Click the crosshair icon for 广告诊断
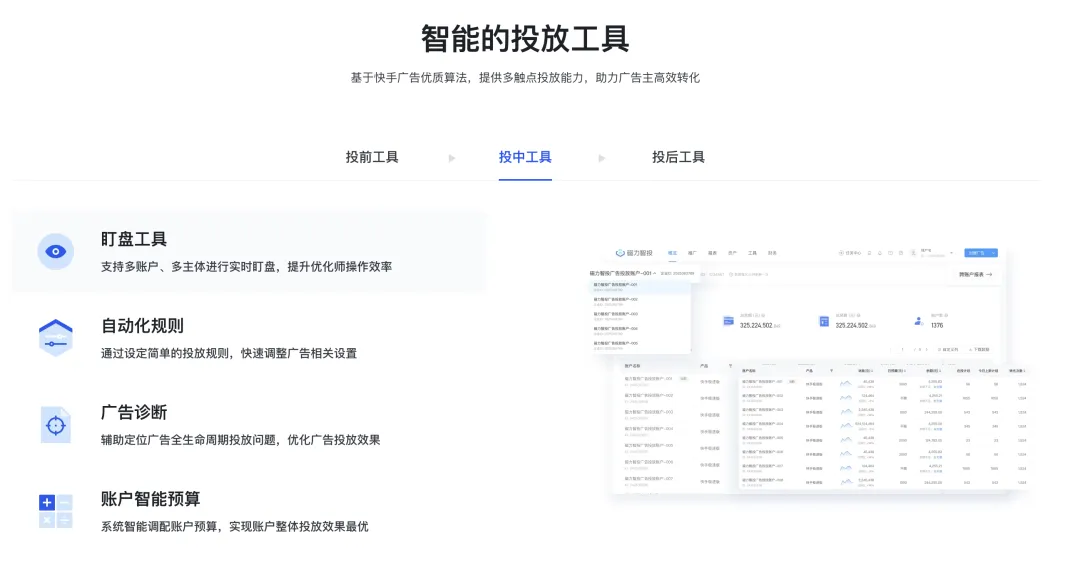Image resolution: width=1080 pixels, height=563 pixels. (x=56, y=425)
